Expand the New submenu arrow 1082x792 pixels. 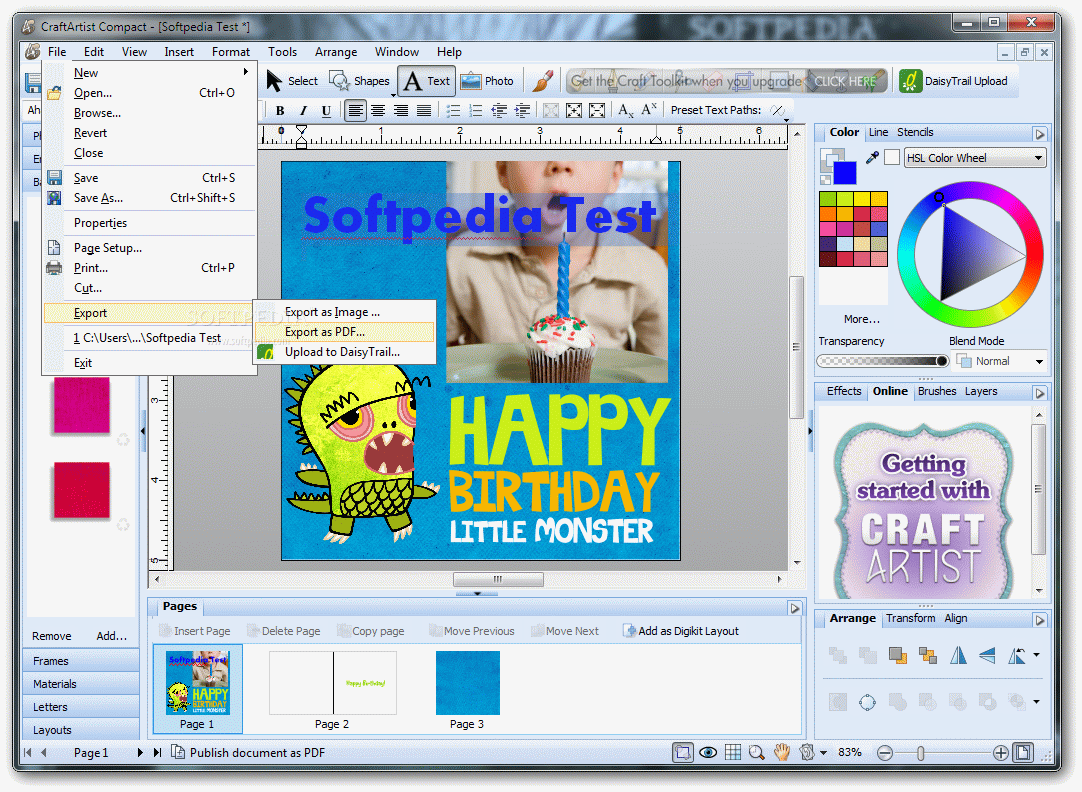(246, 72)
